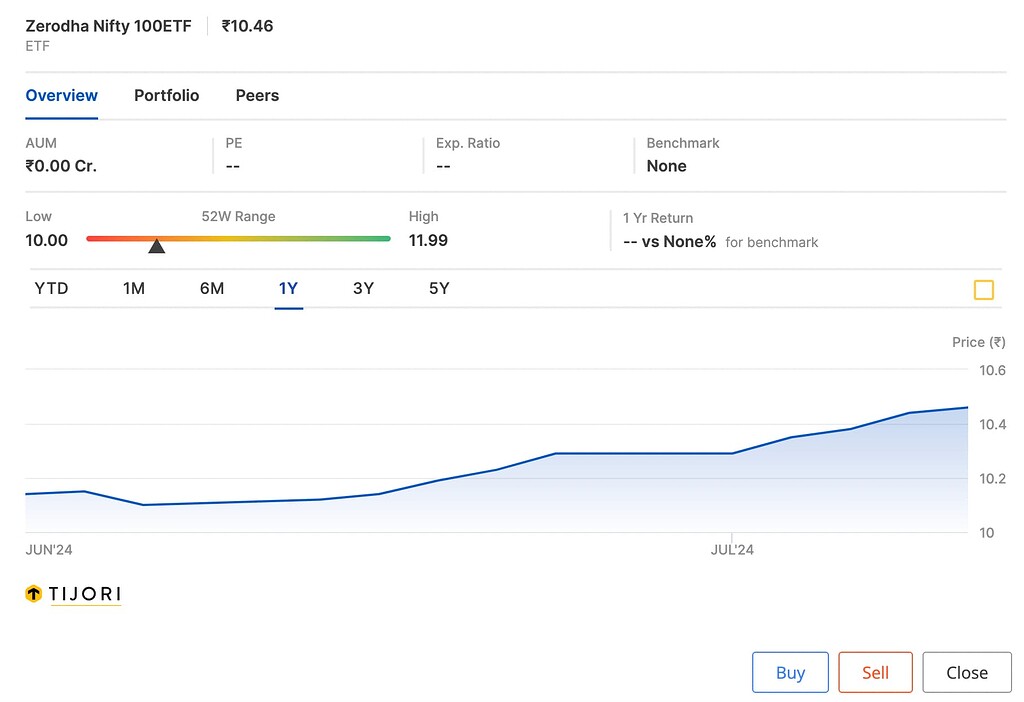The height and width of the screenshot is (702, 1024).
Task: Select the 1Y chart range
Action: [288, 288]
